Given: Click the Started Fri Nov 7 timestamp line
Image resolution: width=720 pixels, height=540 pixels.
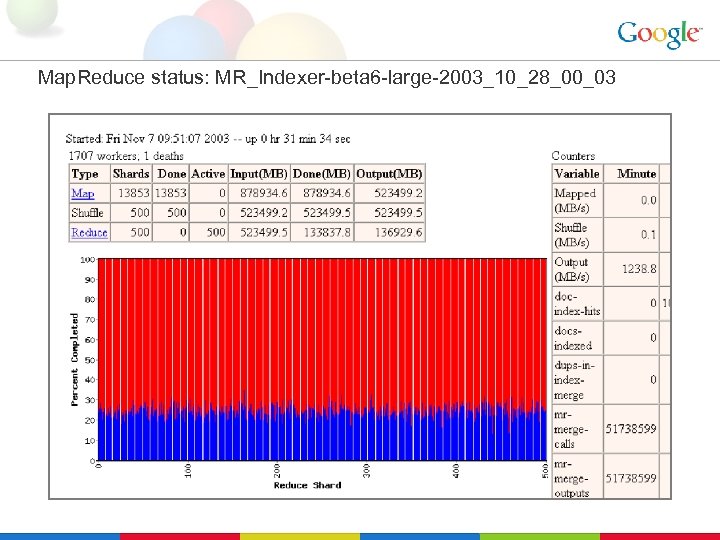Looking at the screenshot, I should point(208,139).
